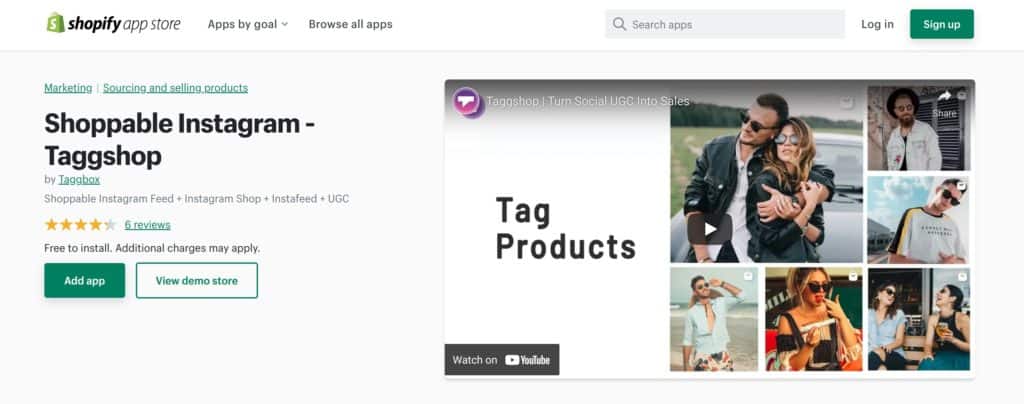Click the Taggshop channel avatar icon
Image resolution: width=1024 pixels, height=404 pixels.
coord(468,102)
